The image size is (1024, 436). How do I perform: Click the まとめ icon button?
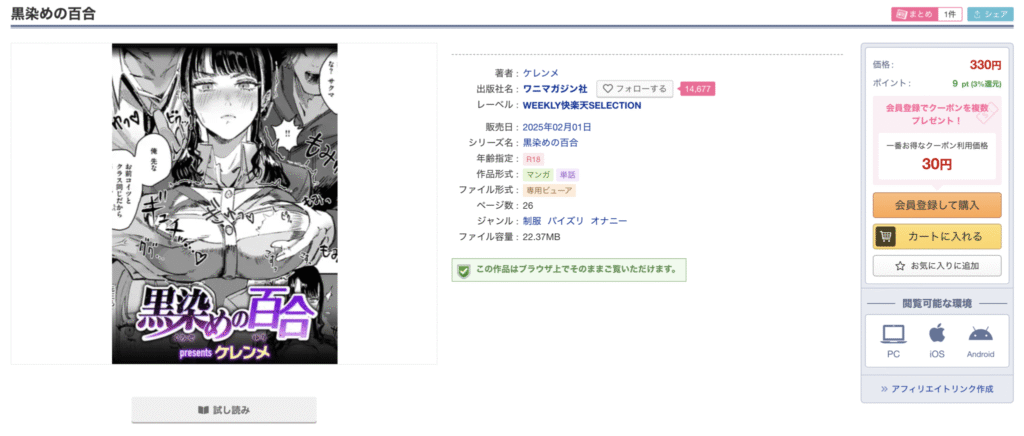tap(914, 14)
